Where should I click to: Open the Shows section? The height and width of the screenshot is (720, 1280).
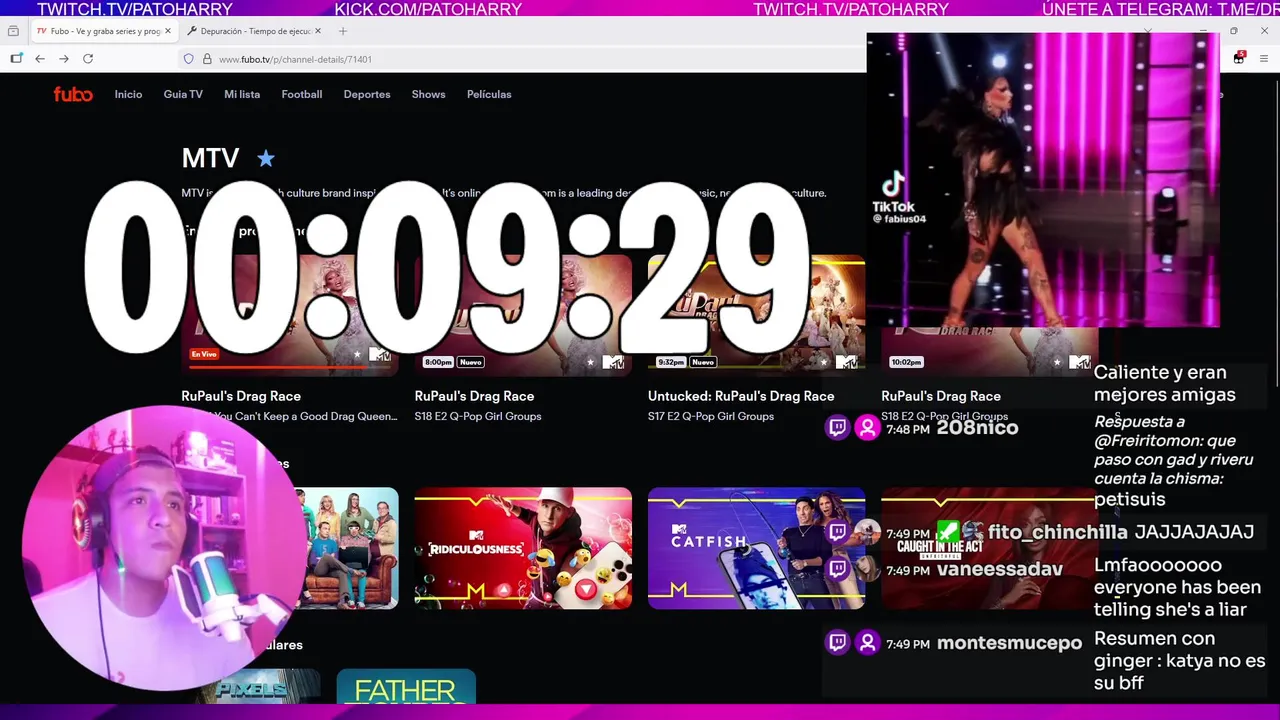(428, 94)
